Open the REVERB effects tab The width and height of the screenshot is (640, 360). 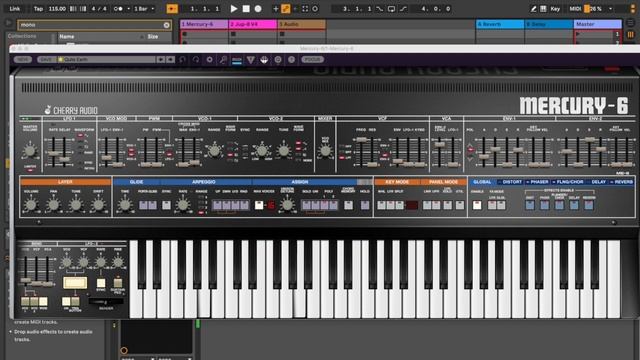coord(622,182)
